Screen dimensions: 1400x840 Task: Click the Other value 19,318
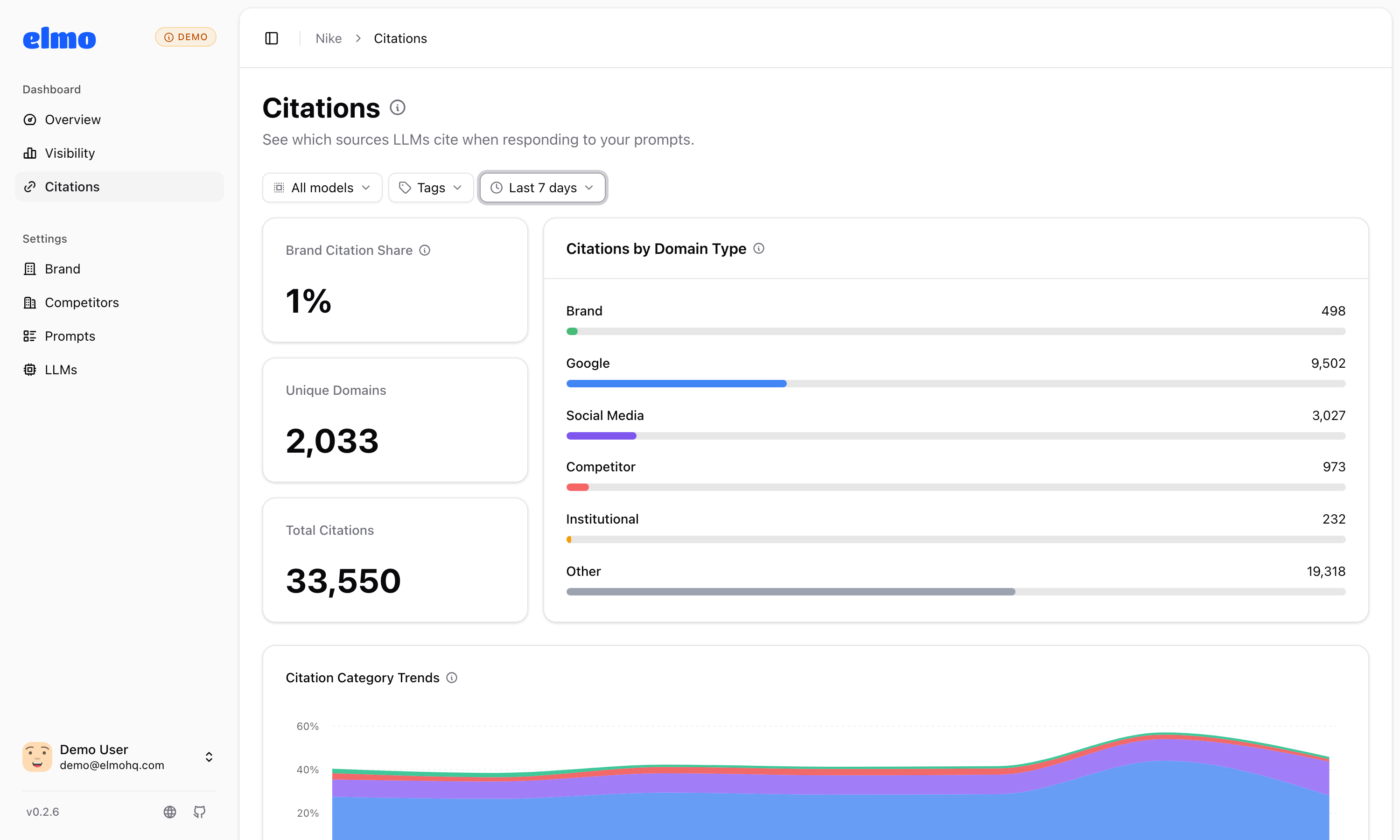(1326, 571)
